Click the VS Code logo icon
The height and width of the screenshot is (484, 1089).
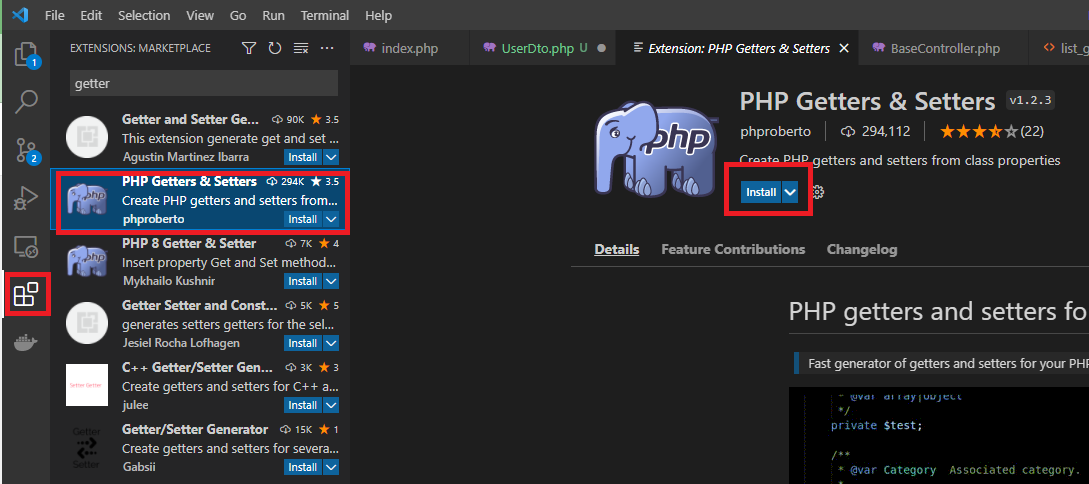coord(20,15)
